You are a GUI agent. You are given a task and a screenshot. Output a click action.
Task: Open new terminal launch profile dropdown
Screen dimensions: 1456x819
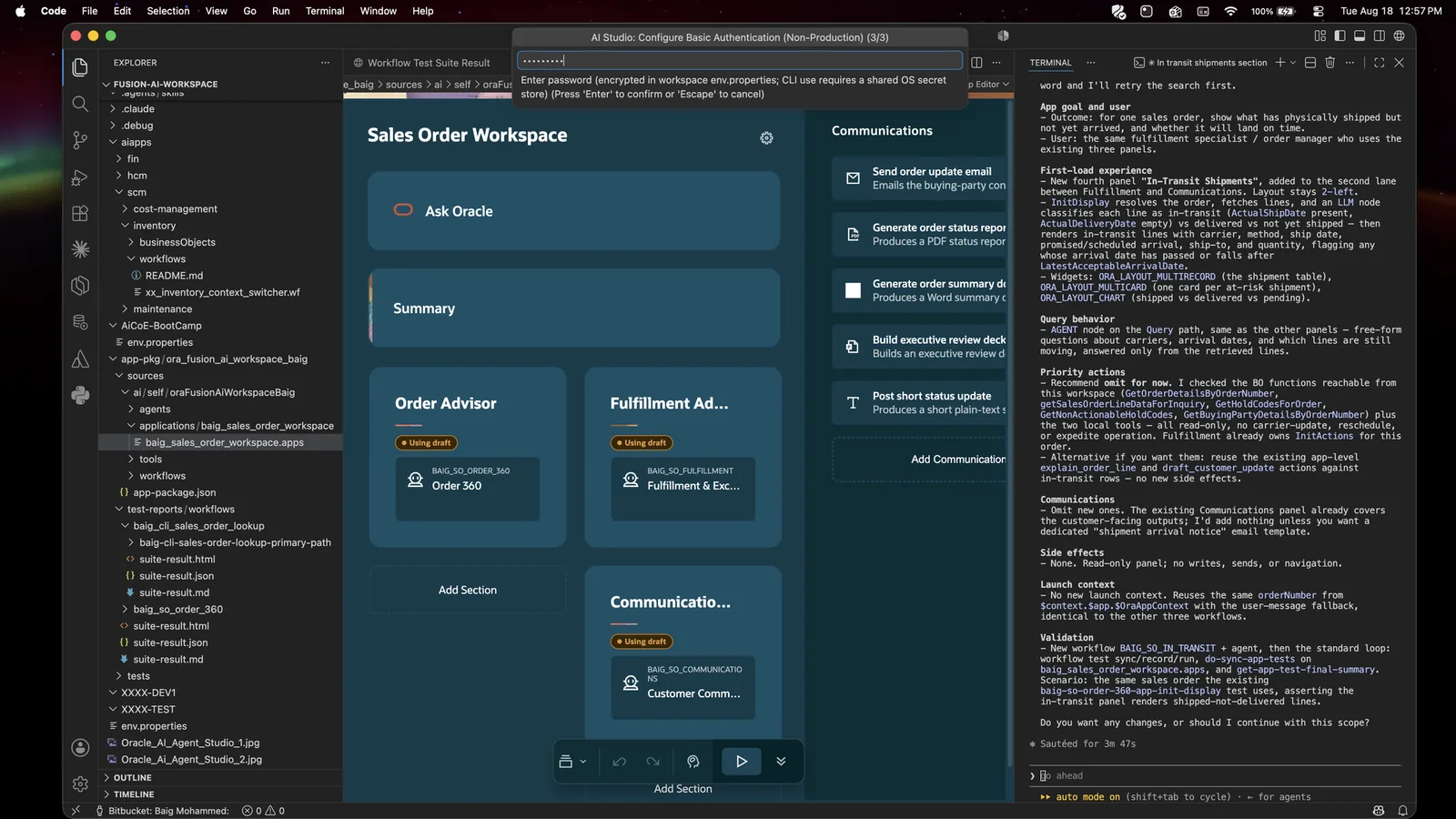tap(1293, 63)
